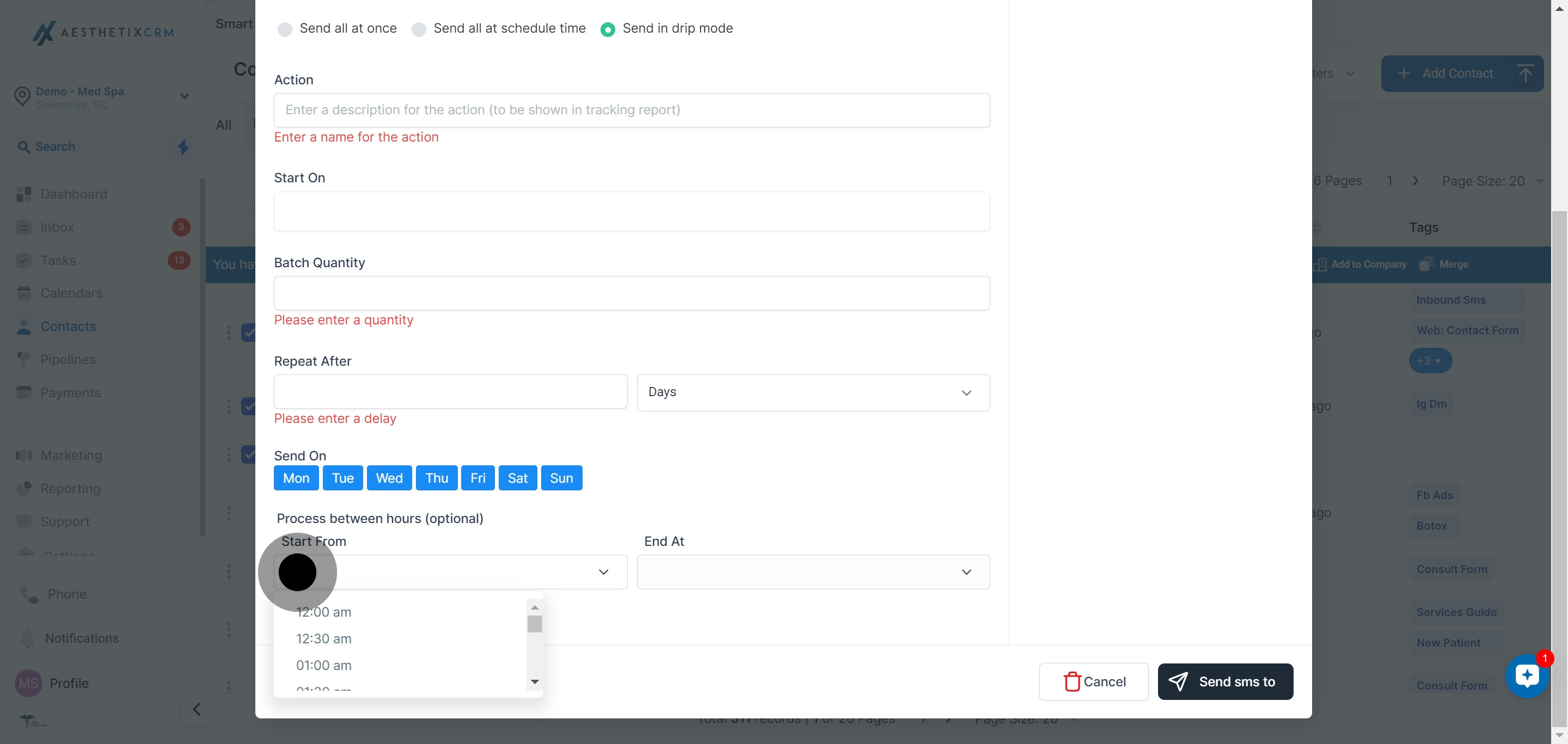1568x744 pixels.
Task: Click the lightning bolt quick-action icon
Action: [x=182, y=146]
